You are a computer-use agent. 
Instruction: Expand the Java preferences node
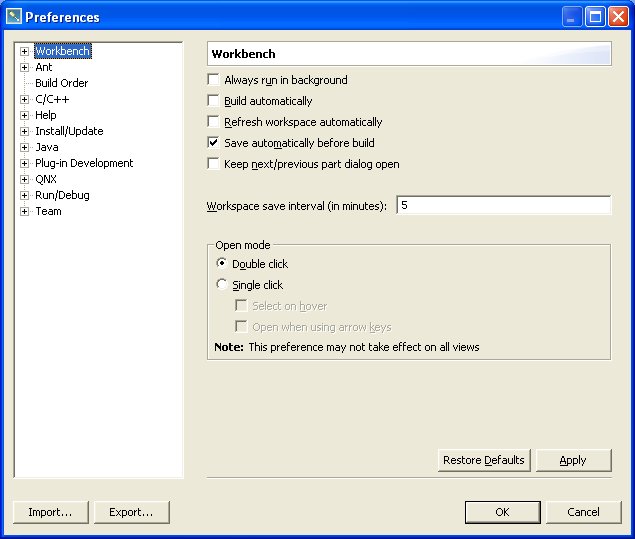pos(24,147)
